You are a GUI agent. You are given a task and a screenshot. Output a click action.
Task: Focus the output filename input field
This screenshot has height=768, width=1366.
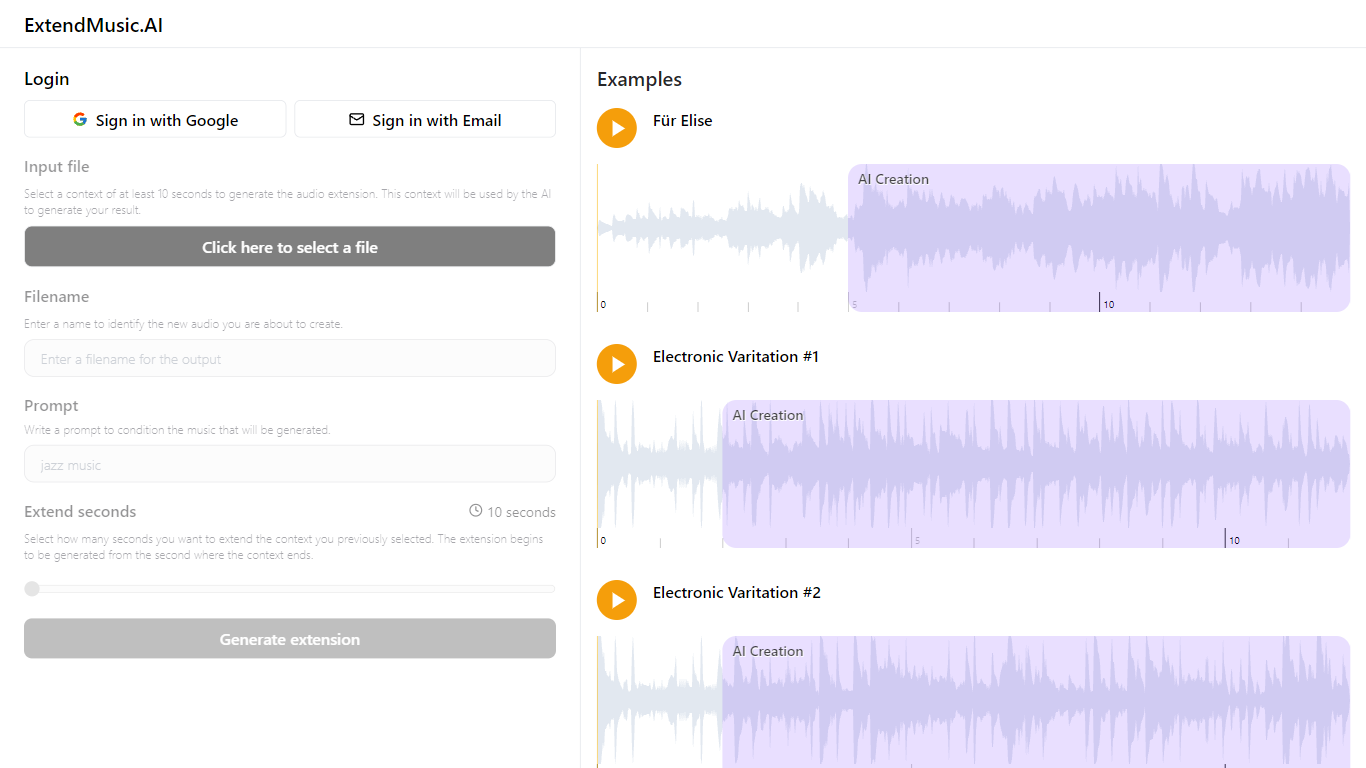point(290,358)
